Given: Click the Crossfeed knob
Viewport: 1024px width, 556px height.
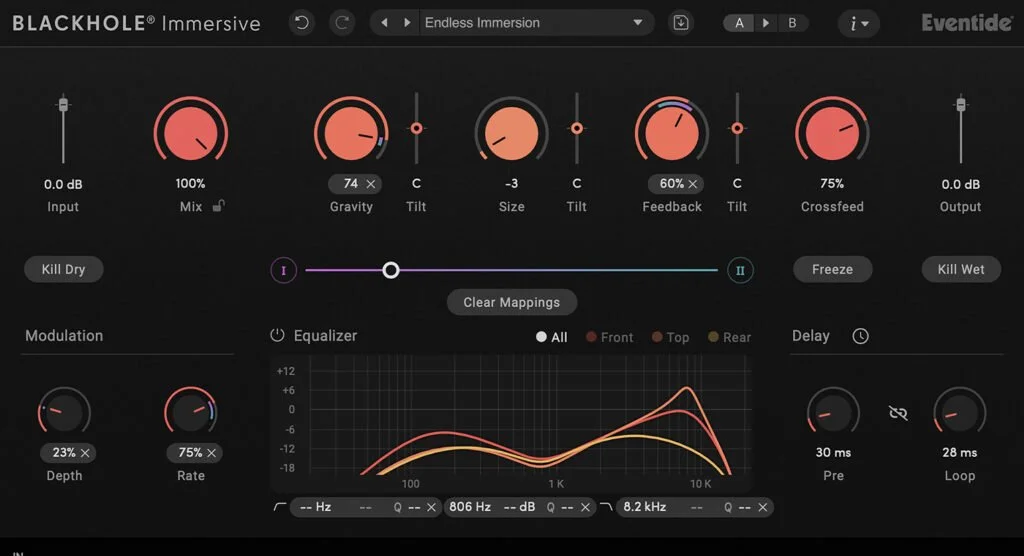Looking at the screenshot, I should (x=832, y=132).
